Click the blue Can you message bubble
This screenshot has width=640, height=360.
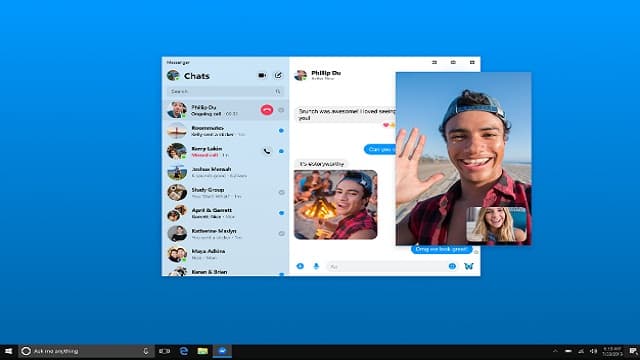point(380,149)
